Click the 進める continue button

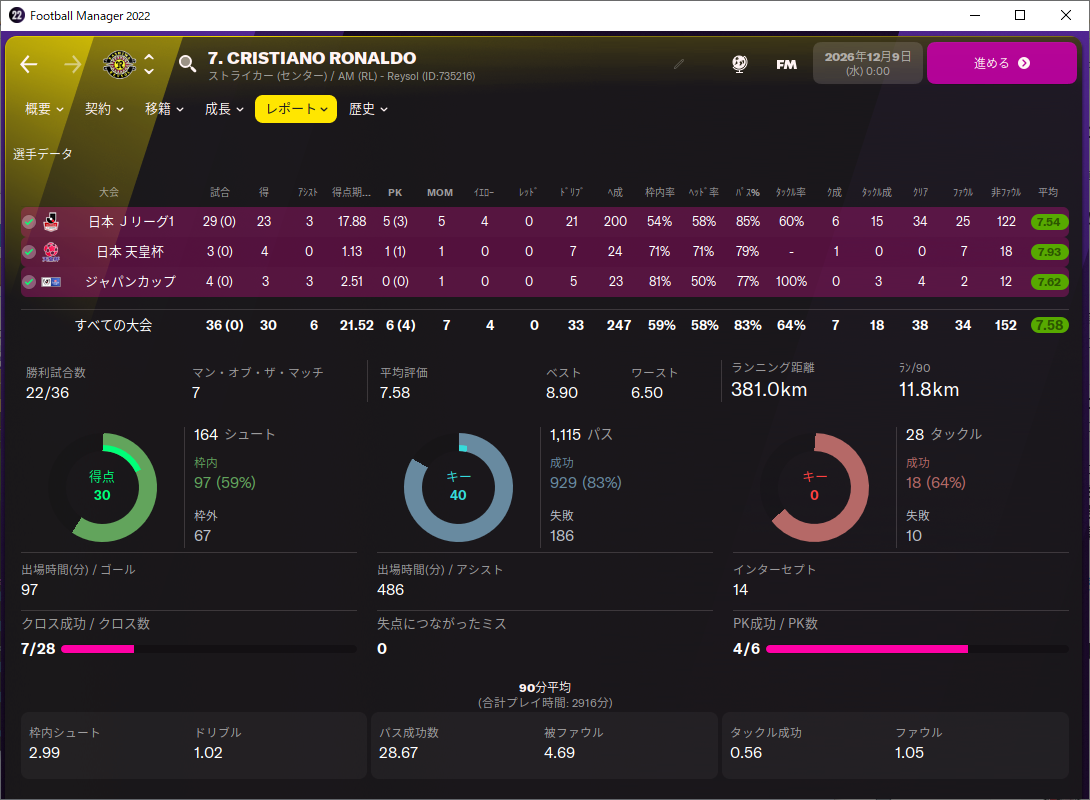coord(1002,63)
